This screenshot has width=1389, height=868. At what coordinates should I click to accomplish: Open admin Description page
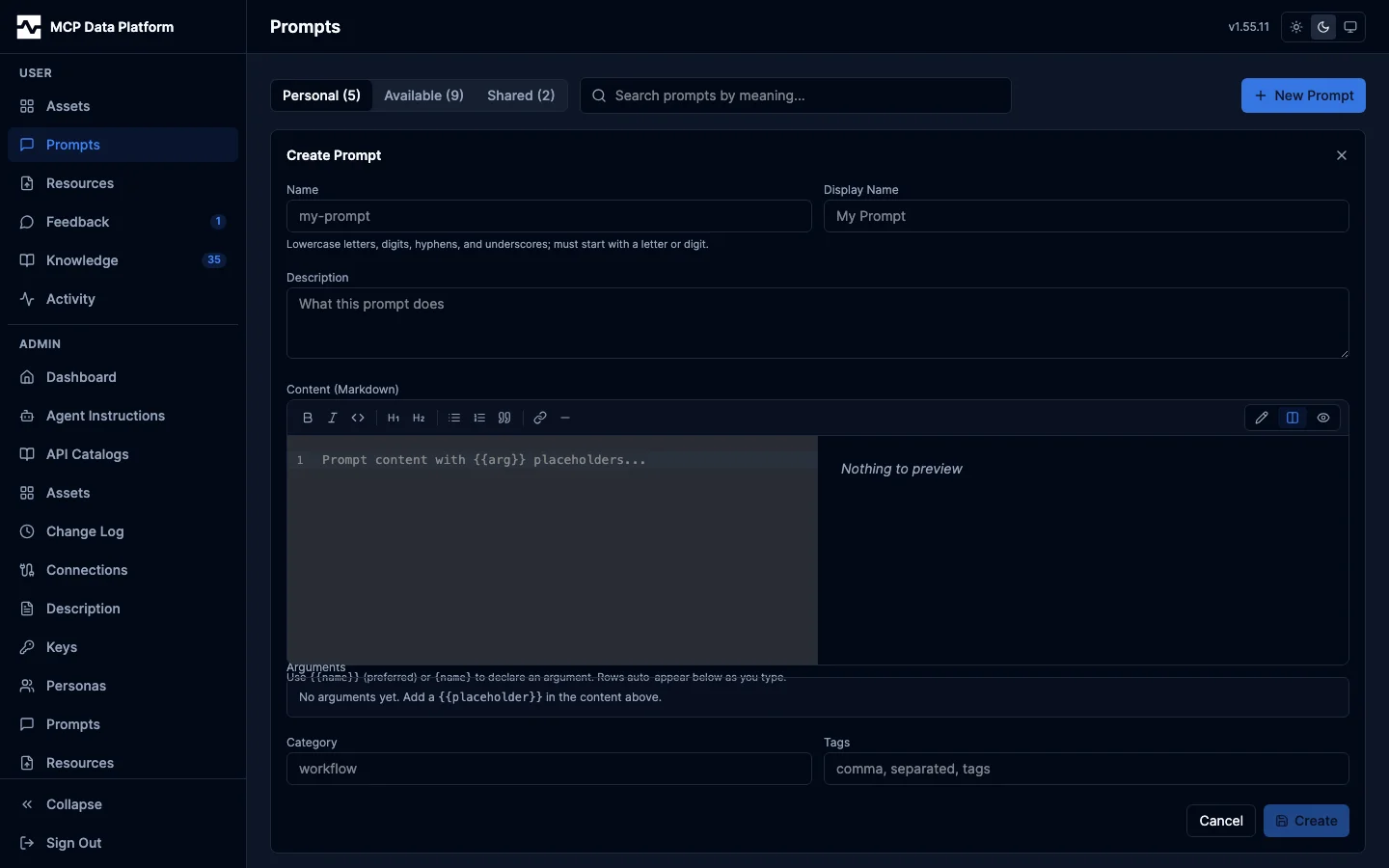pos(123,609)
